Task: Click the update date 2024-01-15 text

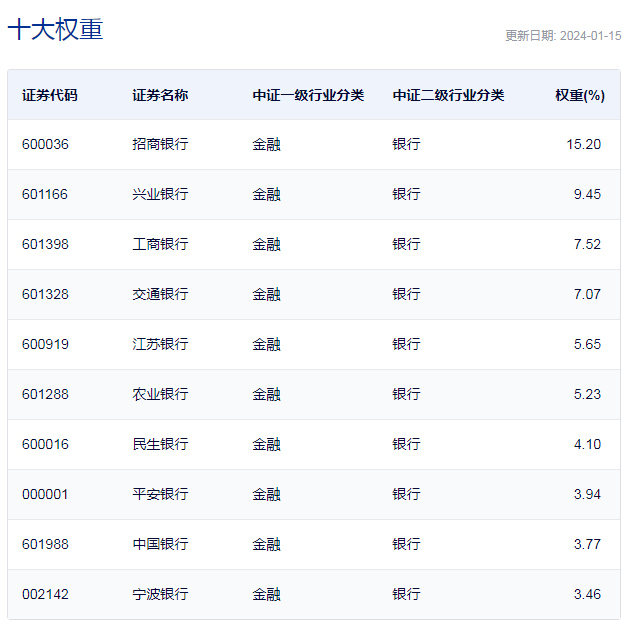Action: point(563,36)
